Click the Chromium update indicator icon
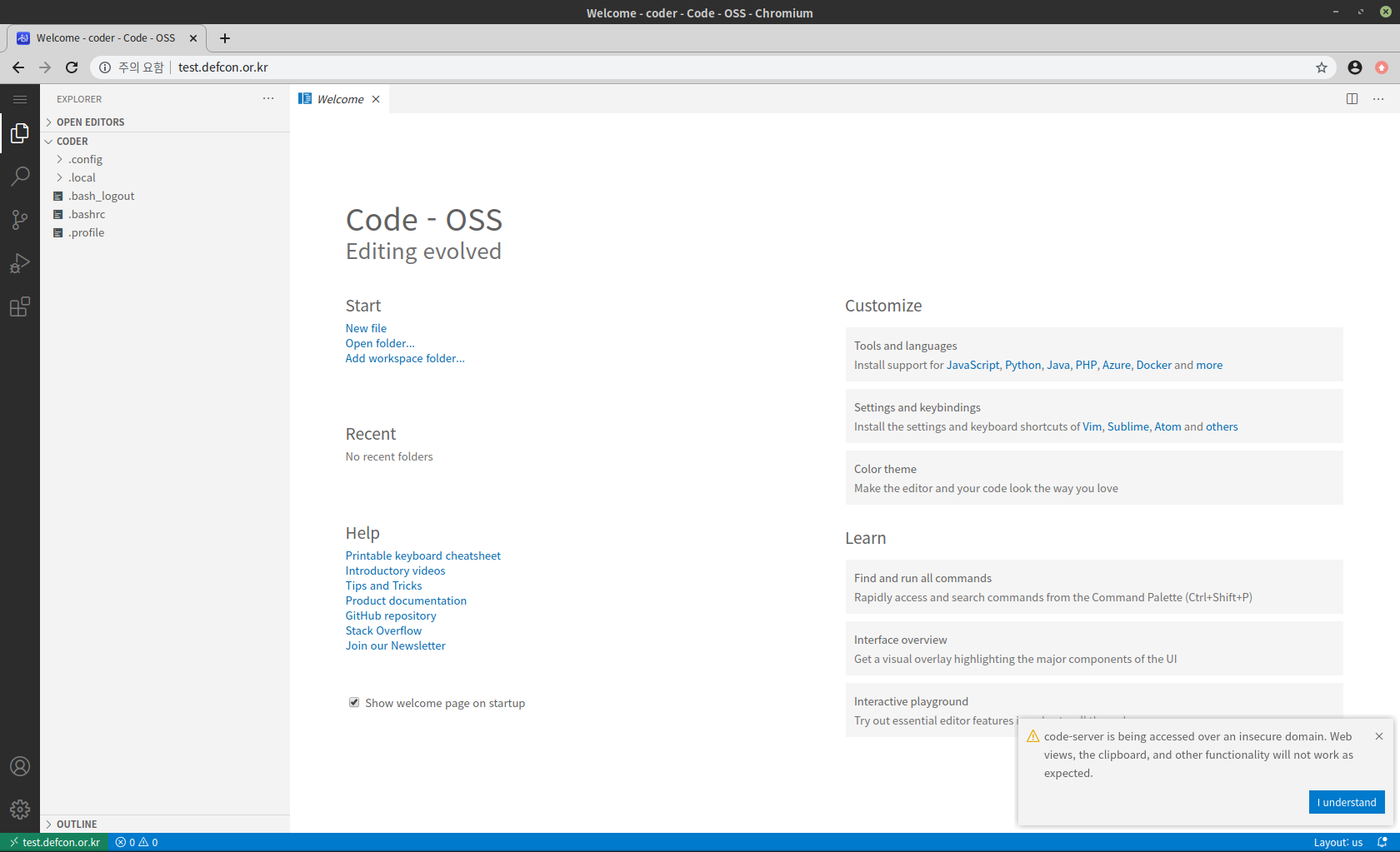The height and width of the screenshot is (852, 1400). (x=1382, y=67)
